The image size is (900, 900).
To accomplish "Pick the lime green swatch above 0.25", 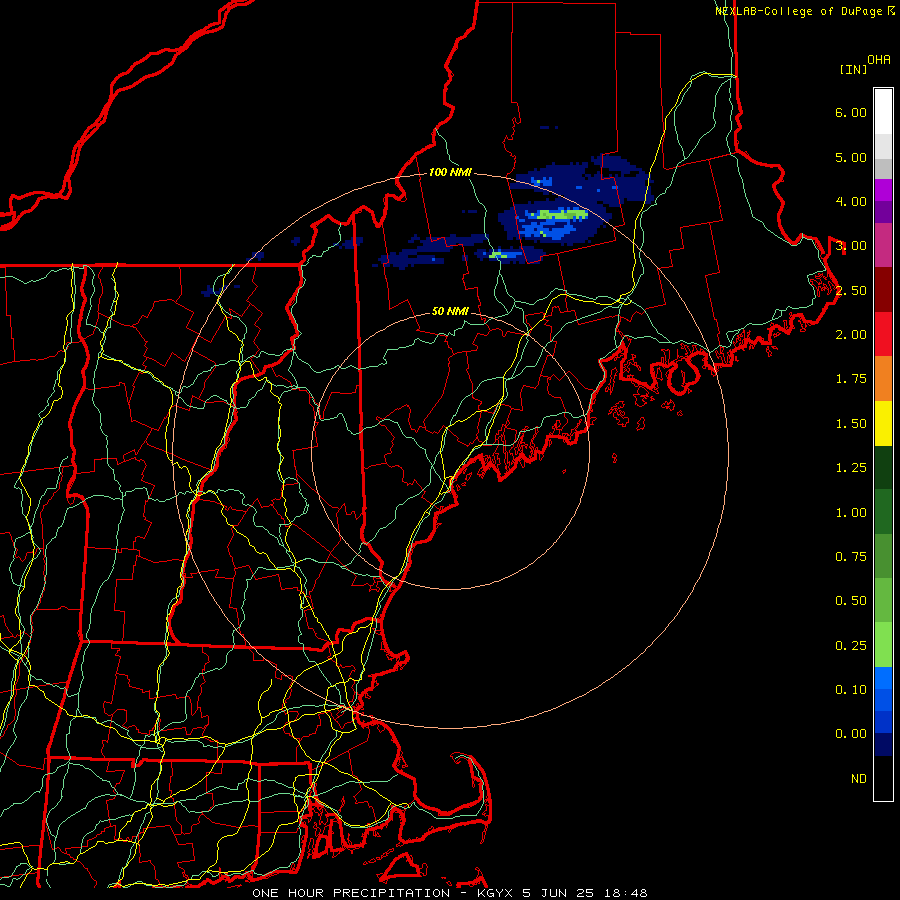I will (883, 645).
